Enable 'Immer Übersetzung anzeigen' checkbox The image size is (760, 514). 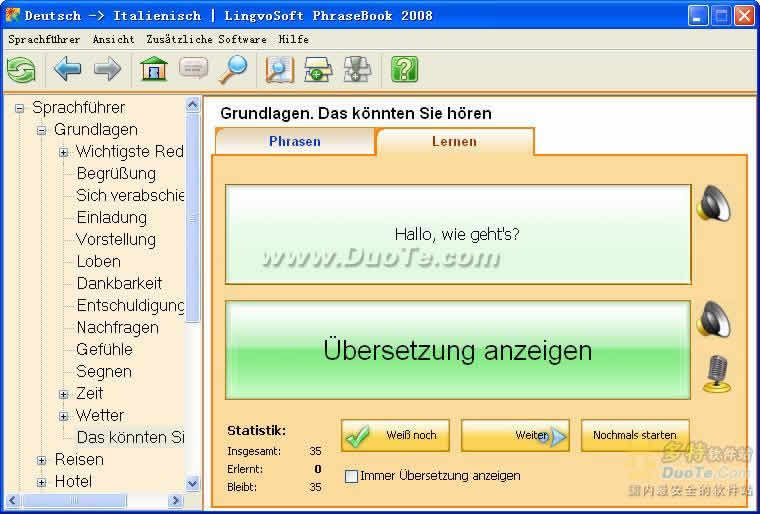pyautogui.click(x=351, y=476)
